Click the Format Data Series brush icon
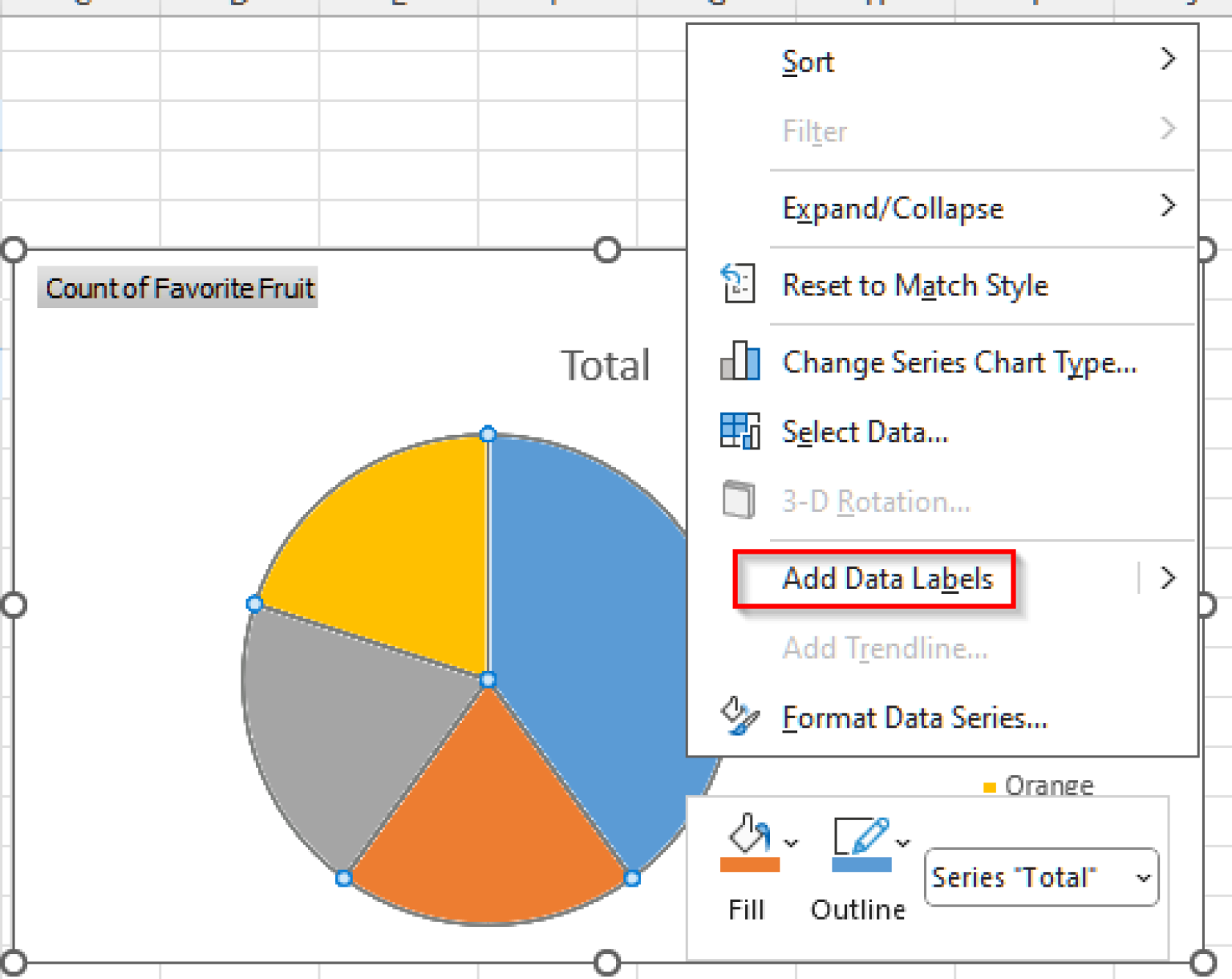 (738, 714)
